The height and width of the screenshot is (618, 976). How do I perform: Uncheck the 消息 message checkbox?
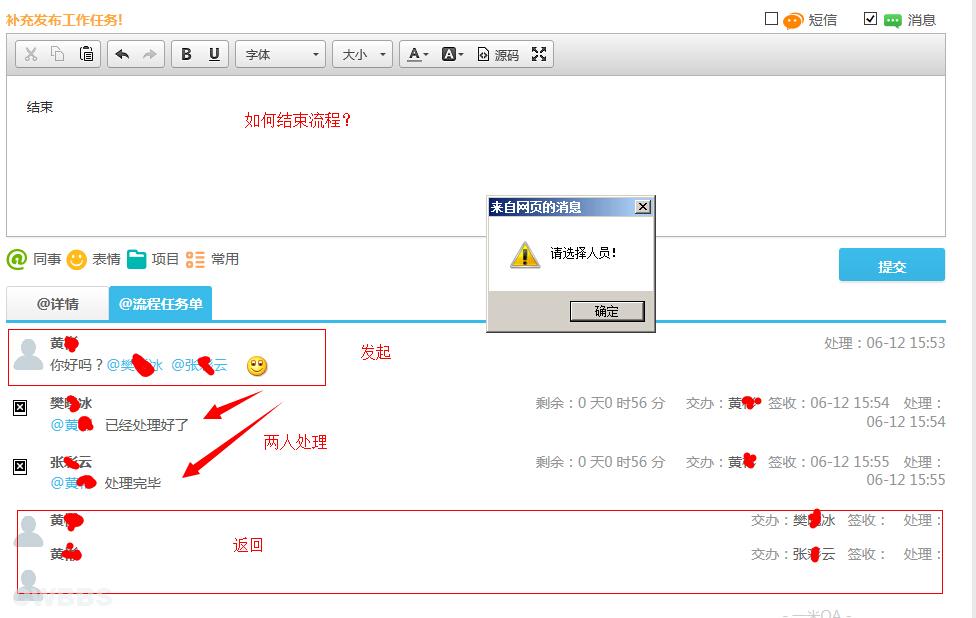click(x=871, y=19)
